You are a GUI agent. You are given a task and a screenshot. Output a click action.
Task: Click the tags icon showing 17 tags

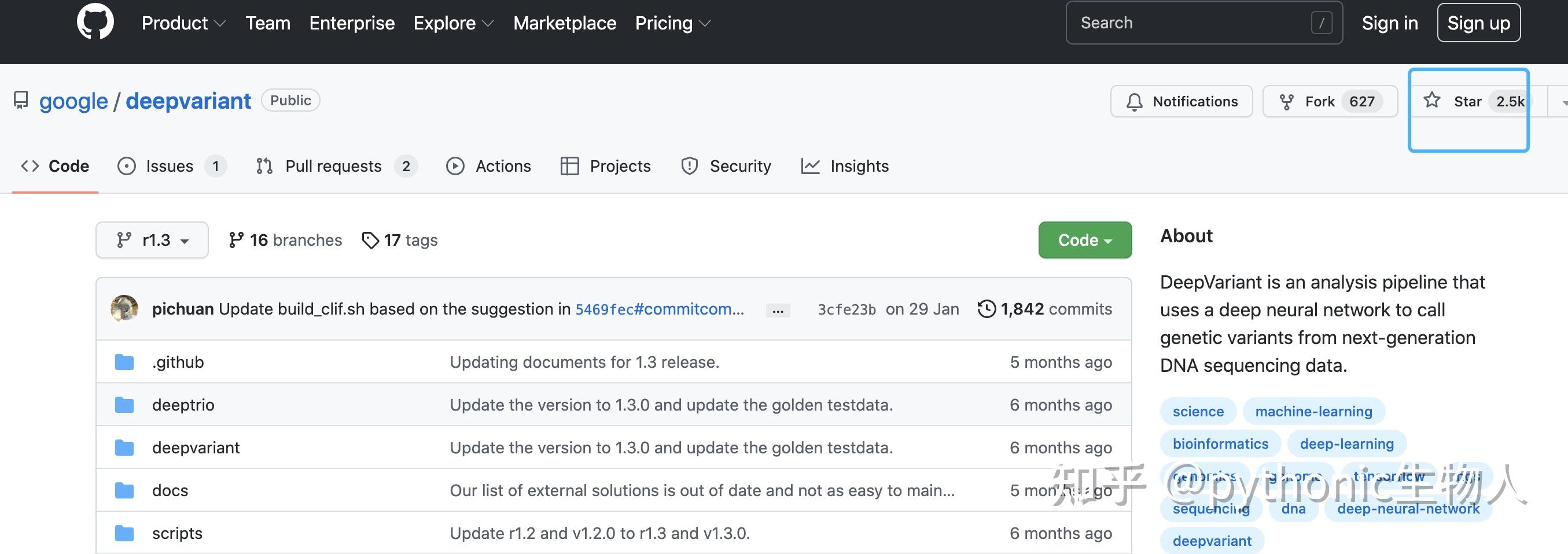(x=370, y=240)
